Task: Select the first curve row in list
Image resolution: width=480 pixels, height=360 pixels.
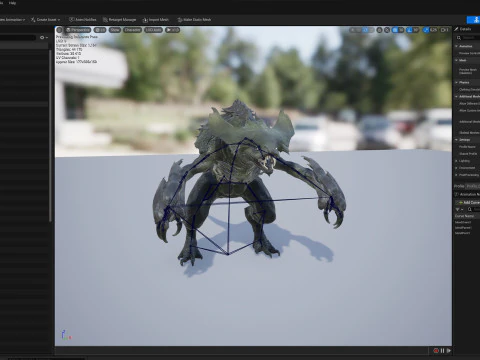Action: coord(463,222)
